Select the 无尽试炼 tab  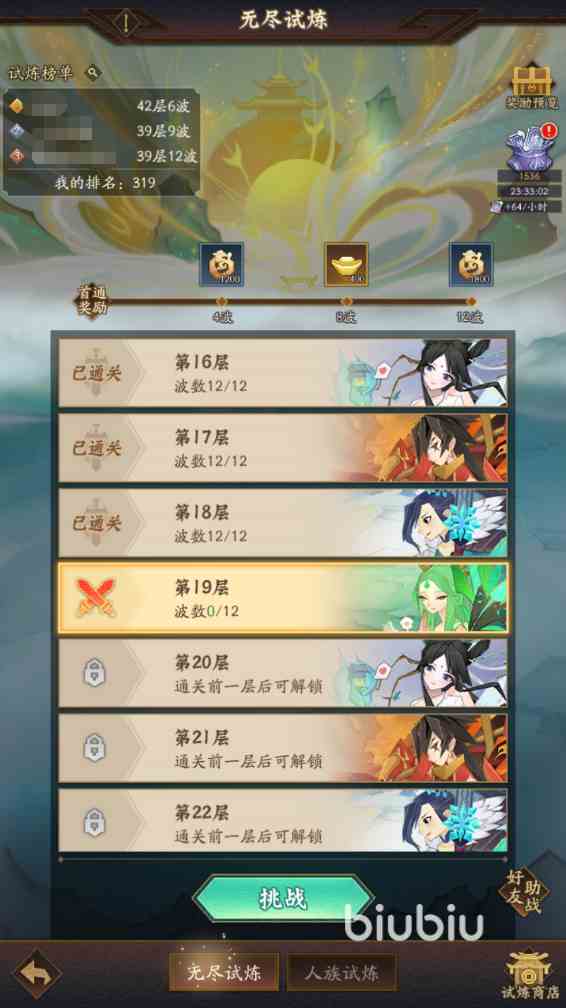tap(224, 973)
